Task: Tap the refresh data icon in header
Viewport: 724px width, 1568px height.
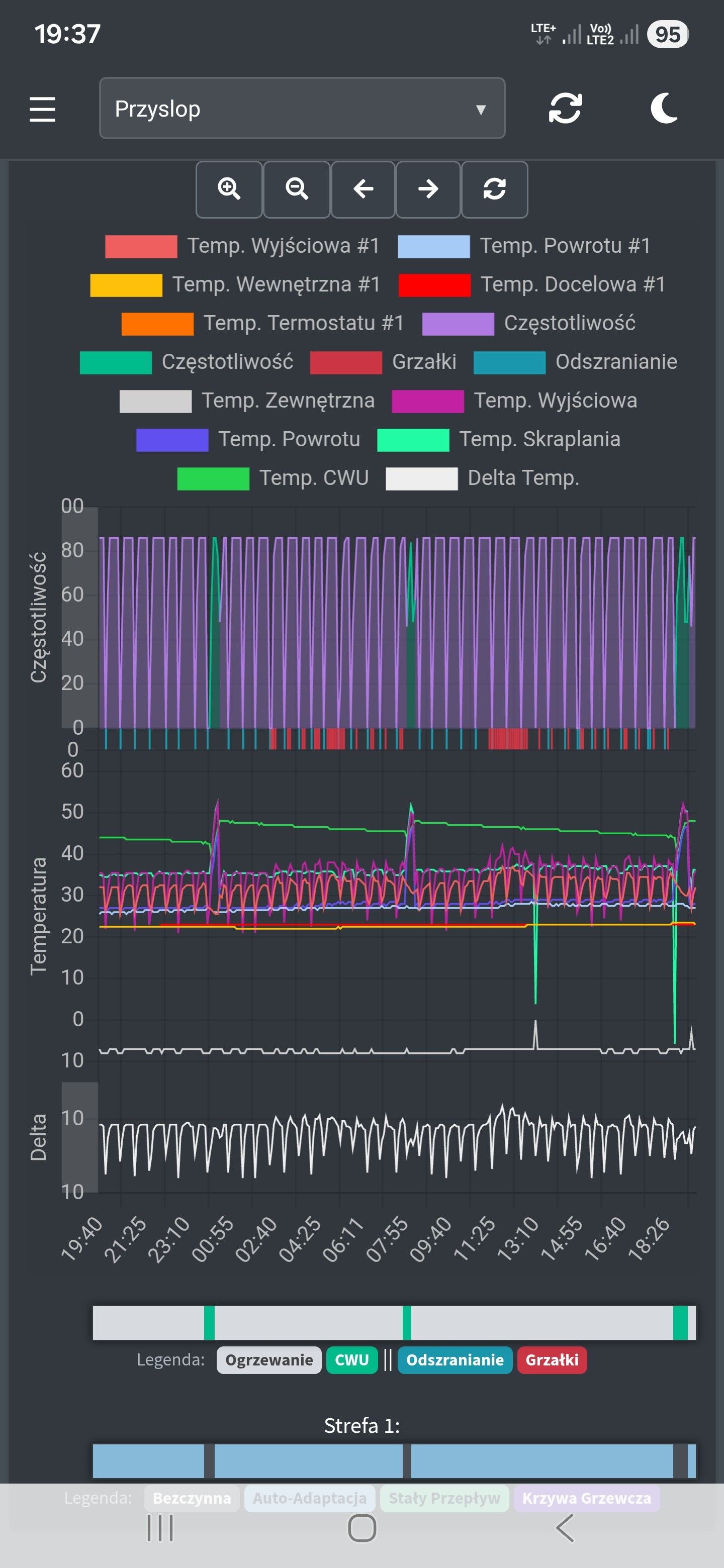Action: pyautogui.click(x=565, y=109)
